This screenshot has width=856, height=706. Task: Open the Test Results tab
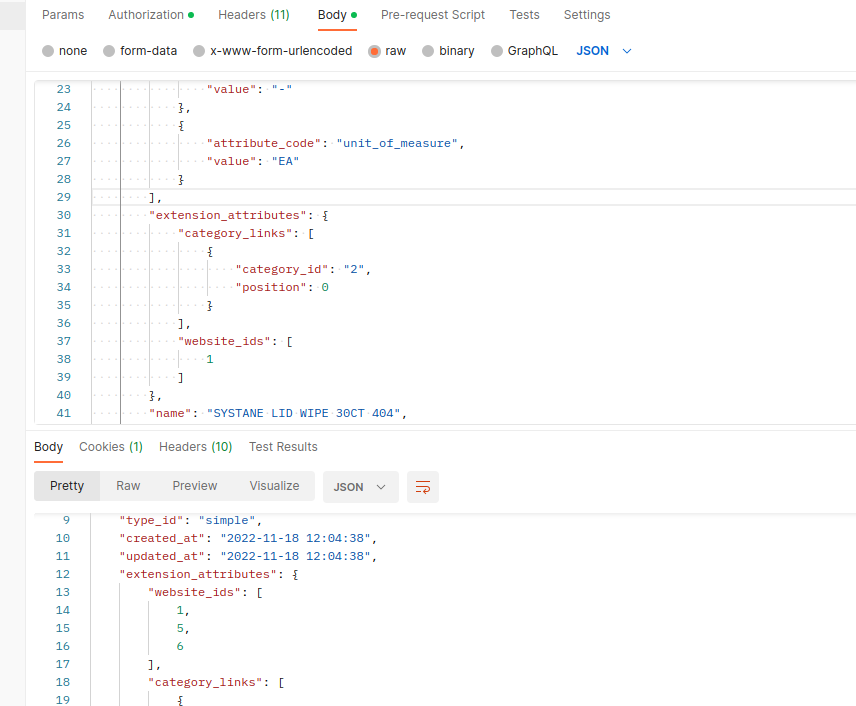click(283, 447)
